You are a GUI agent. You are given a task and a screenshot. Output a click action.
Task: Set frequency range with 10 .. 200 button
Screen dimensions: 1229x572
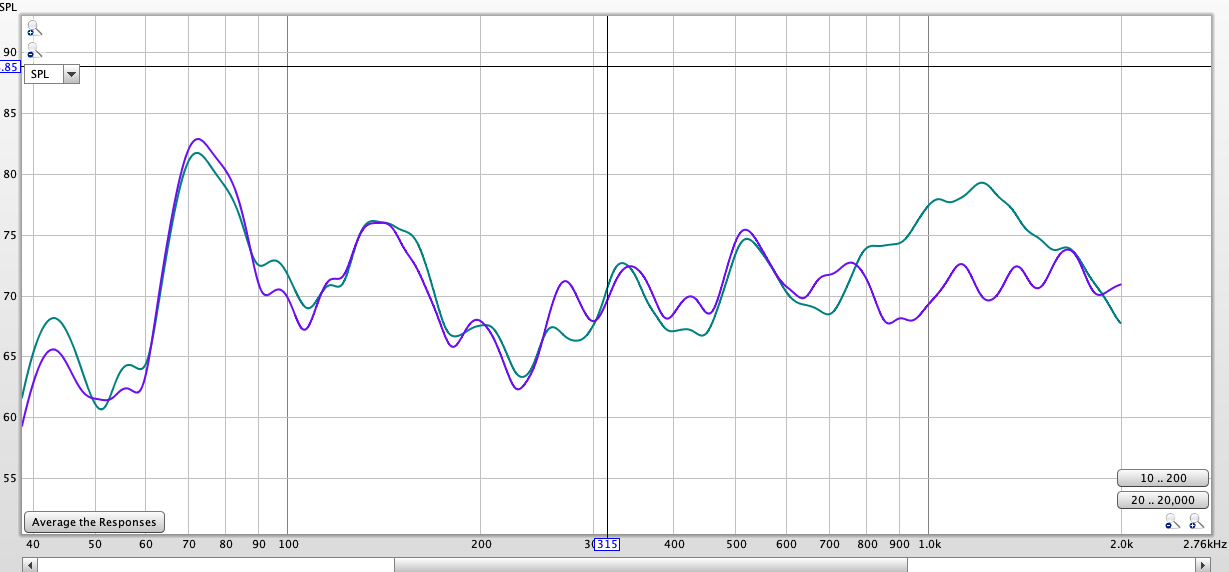[x=1161, y=477]
